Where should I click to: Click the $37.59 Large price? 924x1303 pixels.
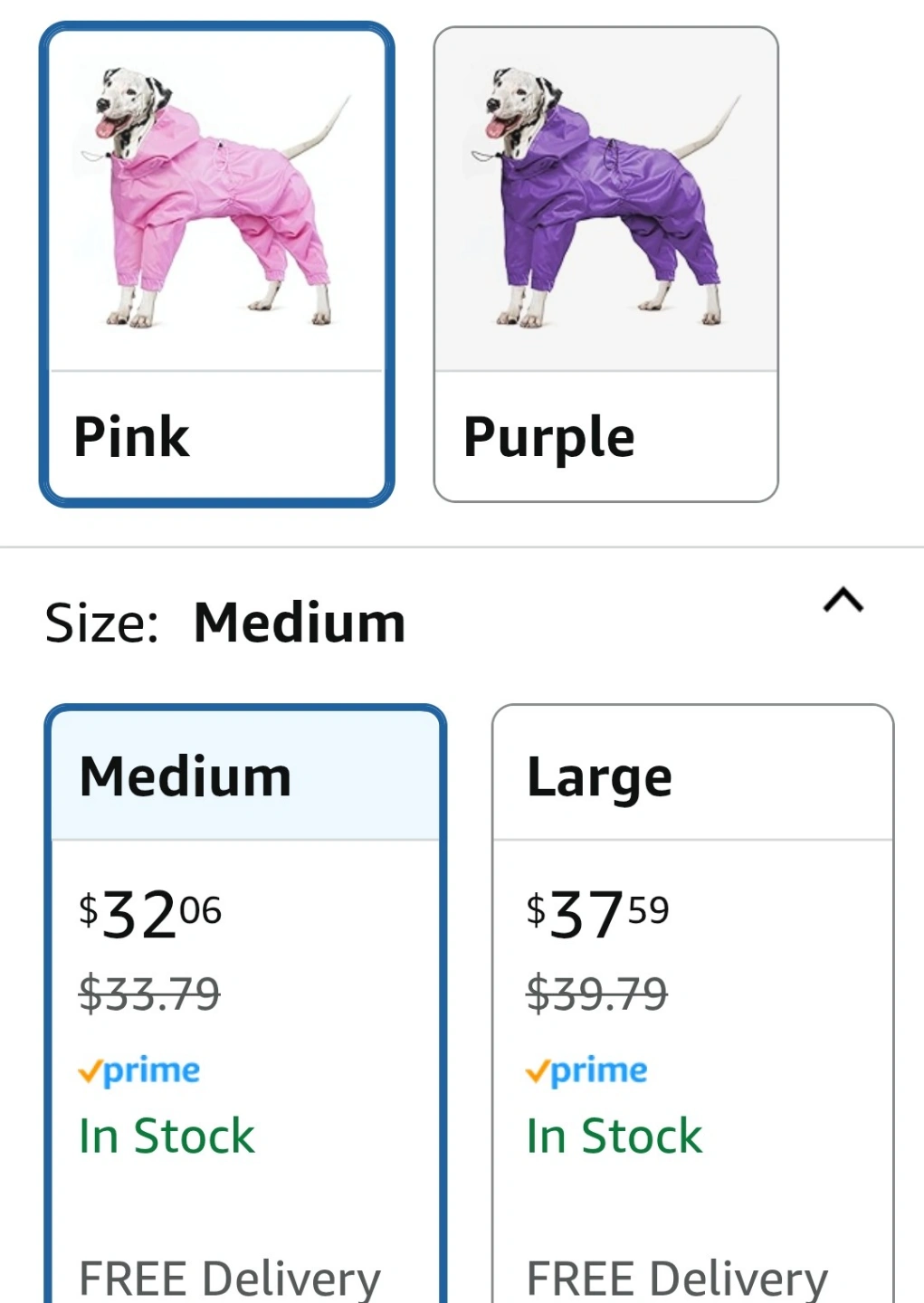(597, 914)
